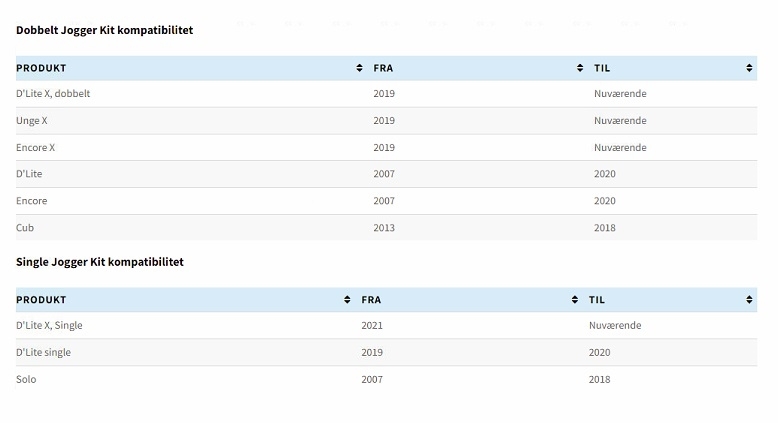
Task: Sort Dobbelt Jogger table by Fra arrows
Action: pos(580,68)
